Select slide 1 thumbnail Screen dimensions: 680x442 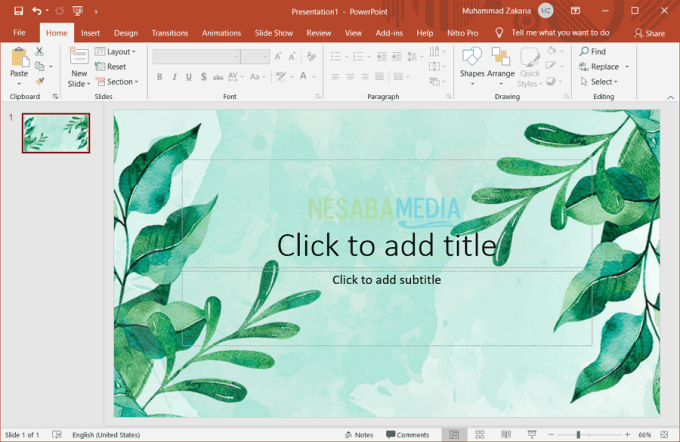[56, 133]
